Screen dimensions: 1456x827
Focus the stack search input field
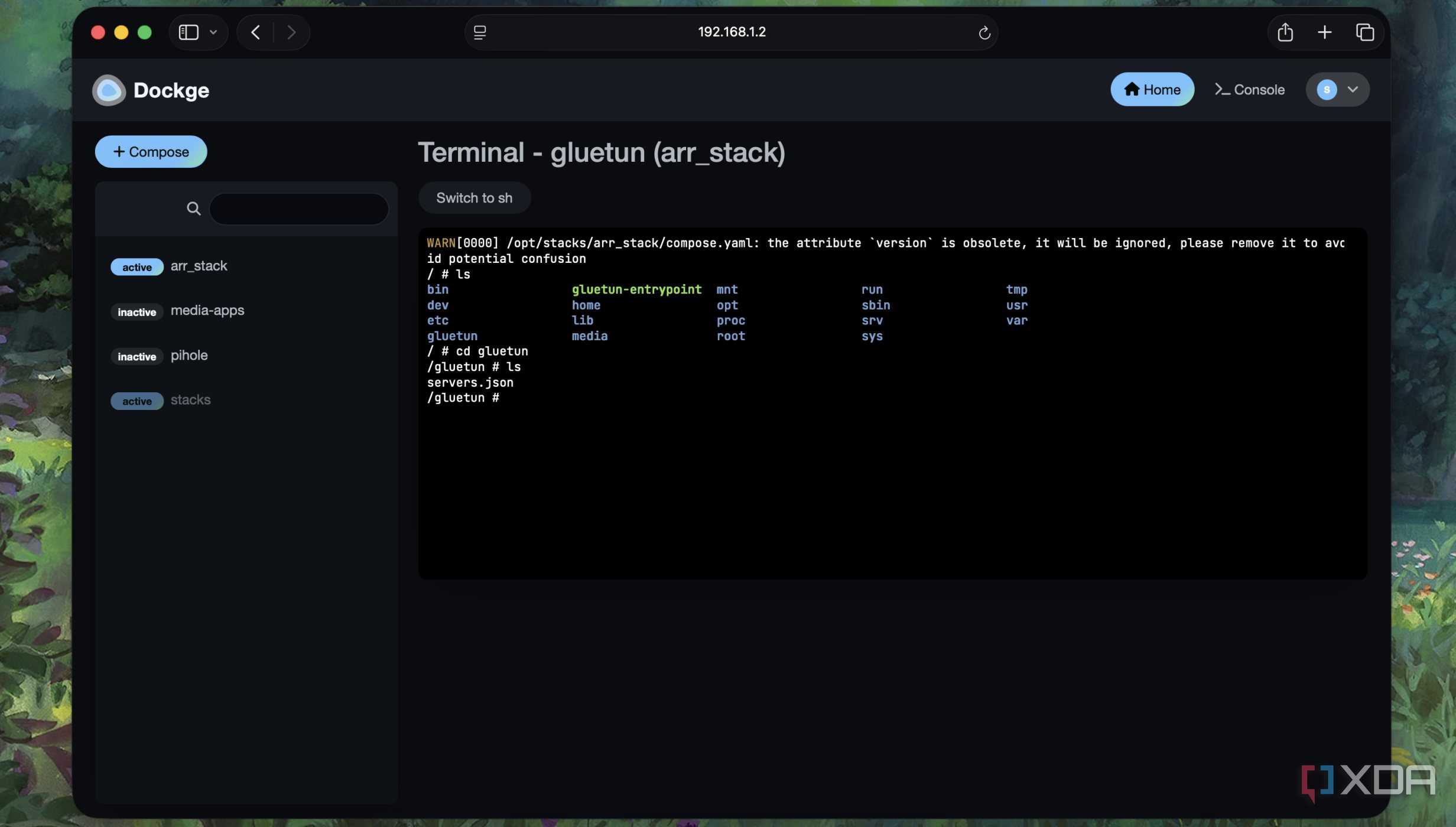pyautogui.click(x=299, y=209)
